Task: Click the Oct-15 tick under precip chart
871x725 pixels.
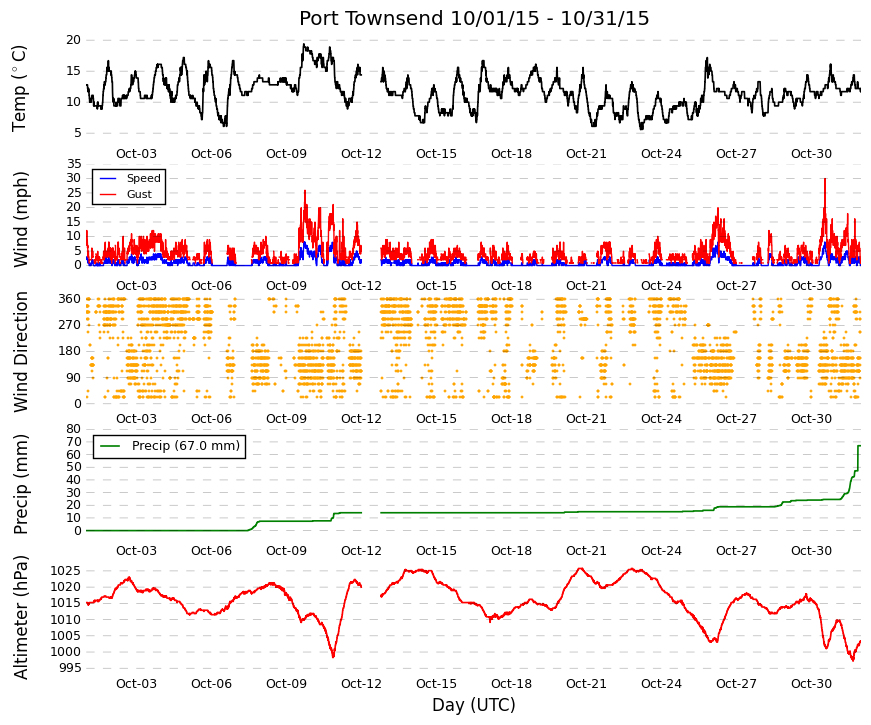Action: [x=436, y=551]
